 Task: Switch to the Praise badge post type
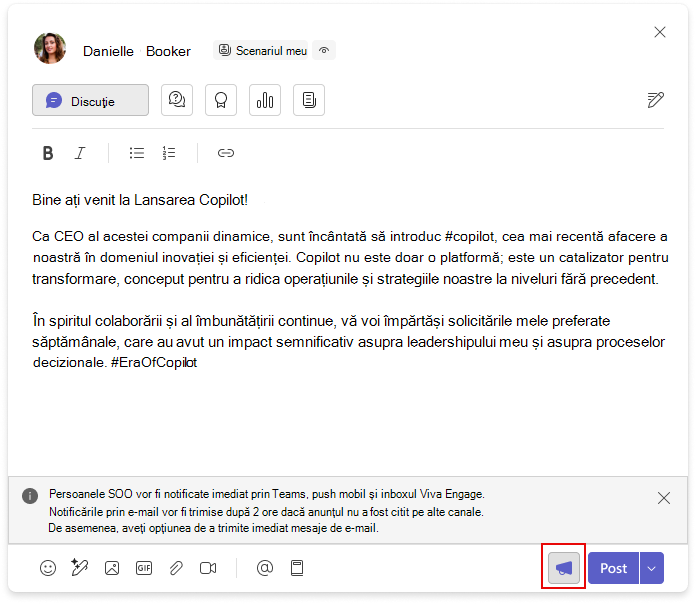(221, 100)
